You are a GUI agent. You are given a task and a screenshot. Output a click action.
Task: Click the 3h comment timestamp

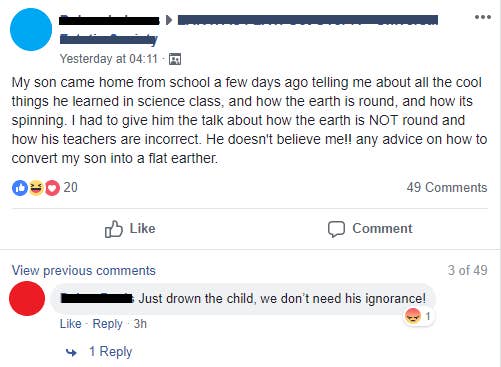pyautogui.click(x=140, y=324)
